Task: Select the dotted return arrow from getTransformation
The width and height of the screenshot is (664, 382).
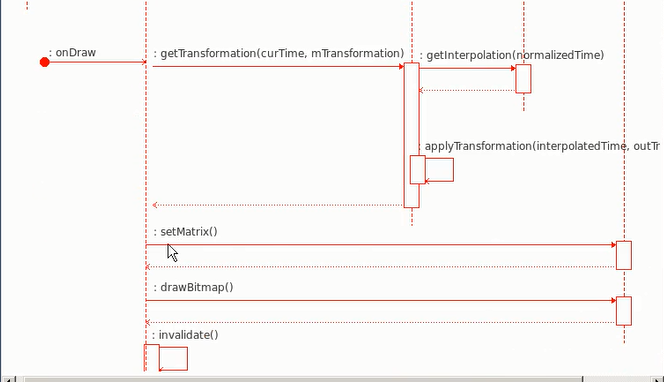Action: click(x=278, y=205)
